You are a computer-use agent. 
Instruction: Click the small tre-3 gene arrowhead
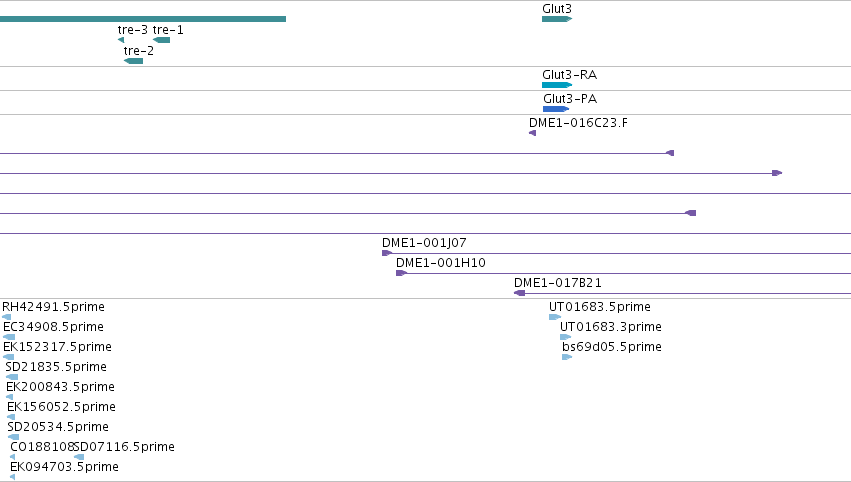point(121,40)
